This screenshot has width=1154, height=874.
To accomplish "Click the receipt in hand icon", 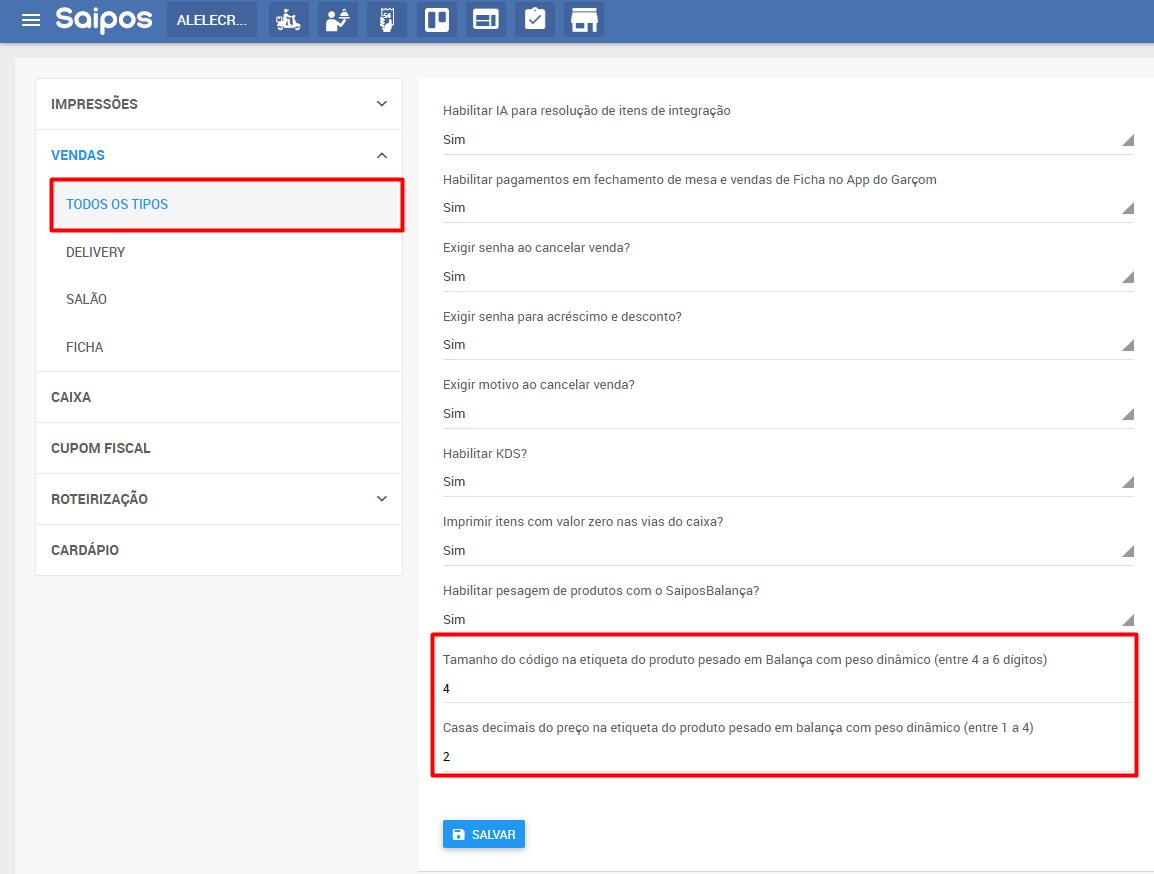I will click(387, 20).
